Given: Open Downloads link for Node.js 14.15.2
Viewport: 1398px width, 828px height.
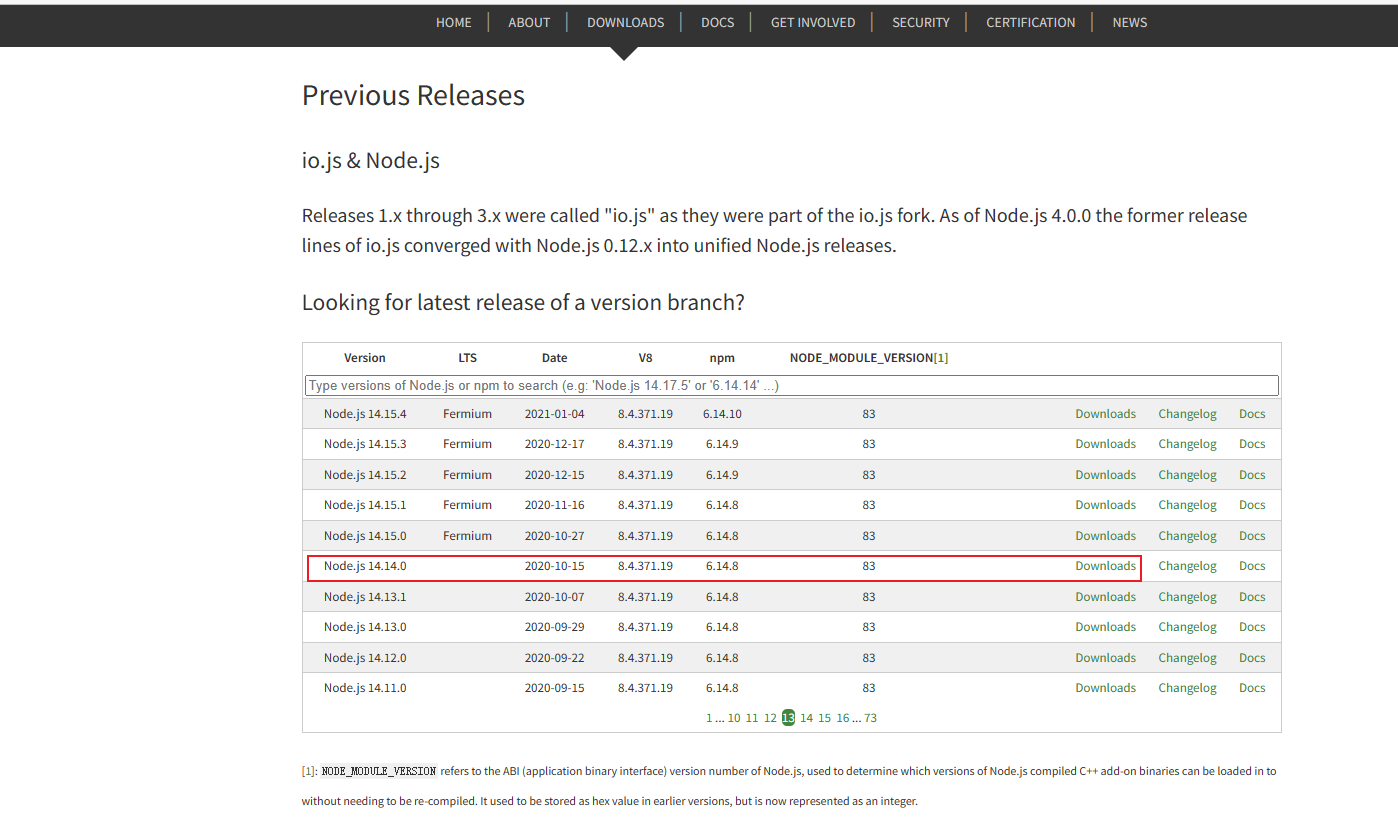Looking at the screenshot, I should click(1106, 475).
